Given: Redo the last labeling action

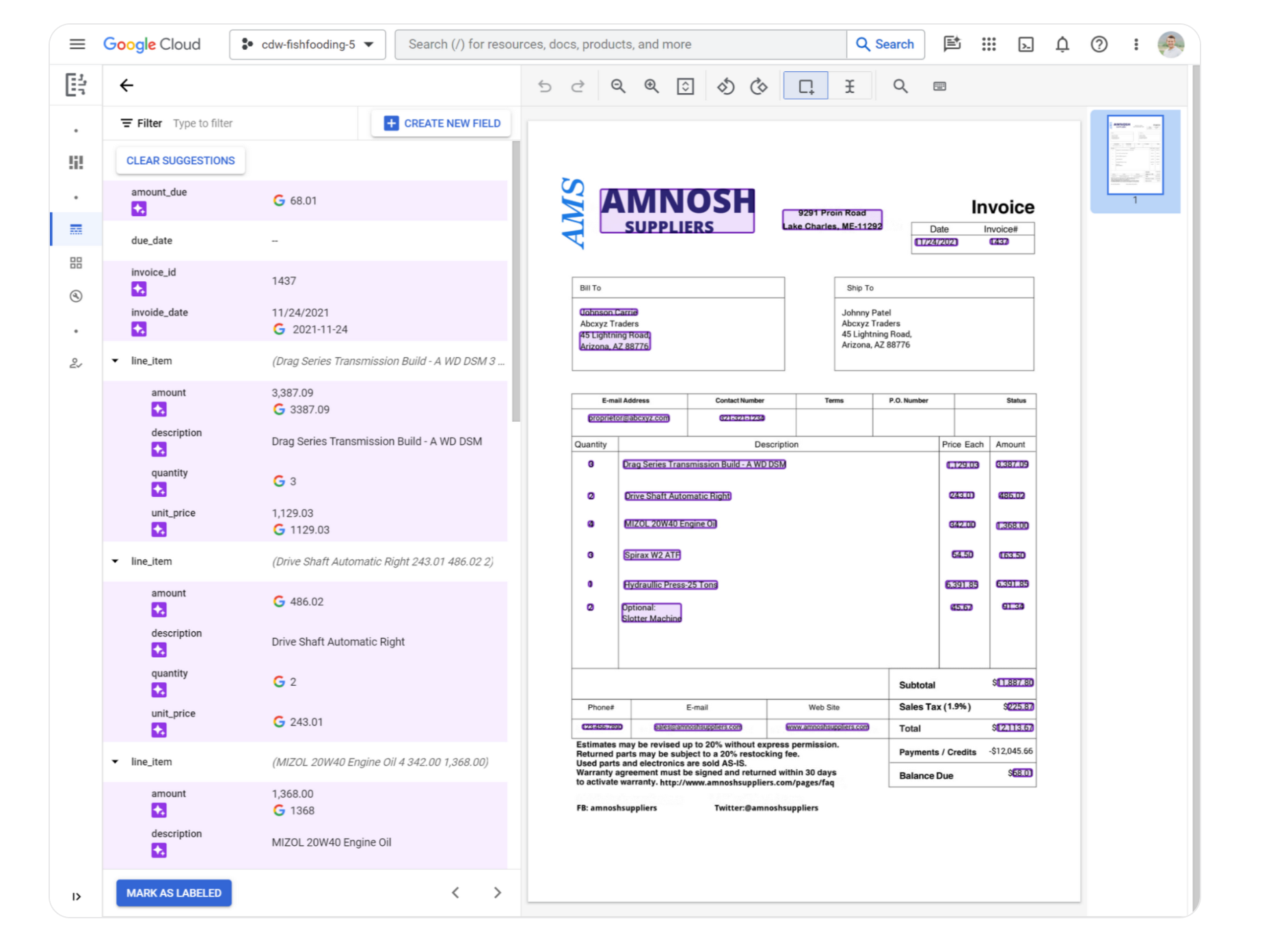Looking at the screenshot, I should point(578,86).
